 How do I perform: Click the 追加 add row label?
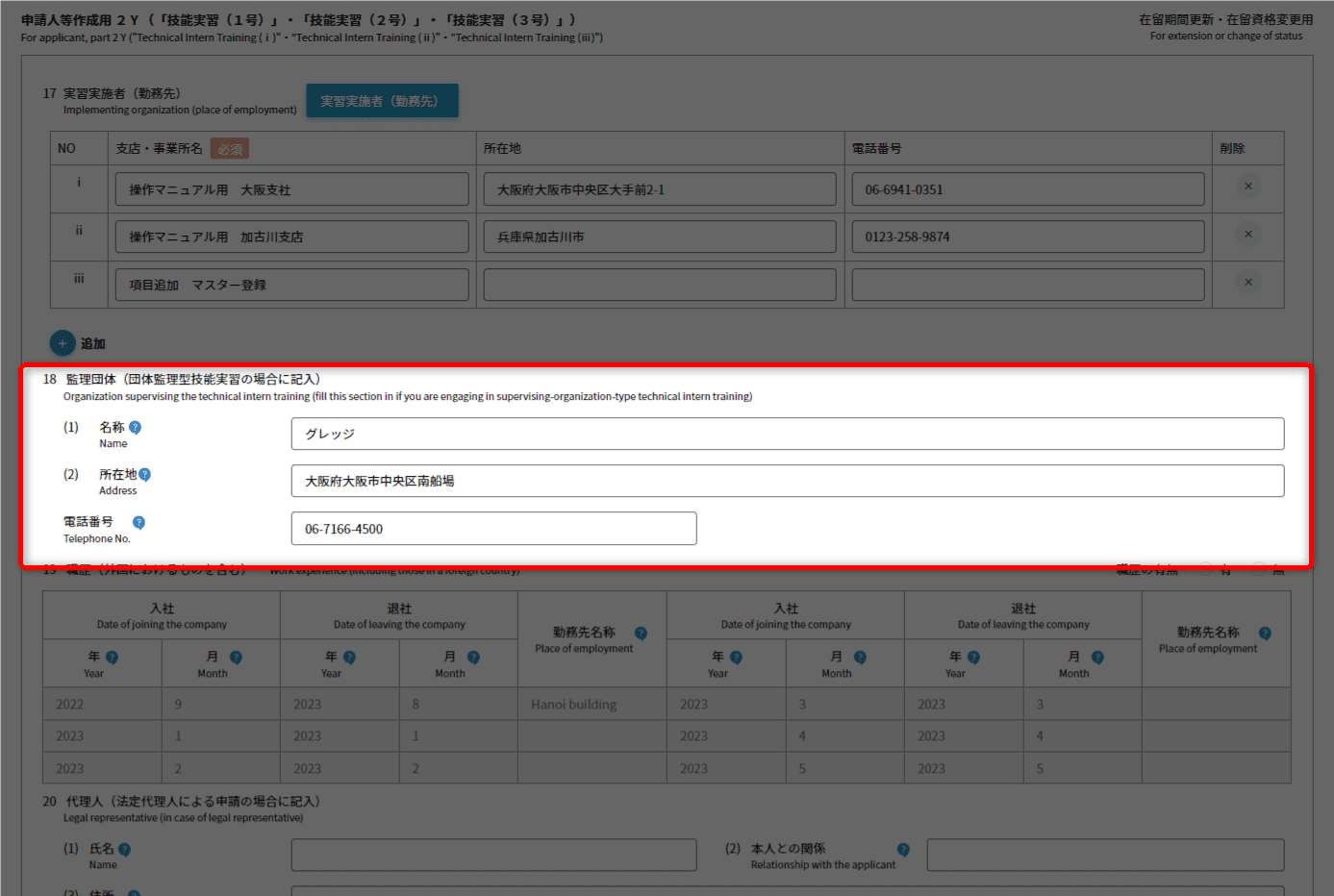(93, 344)
